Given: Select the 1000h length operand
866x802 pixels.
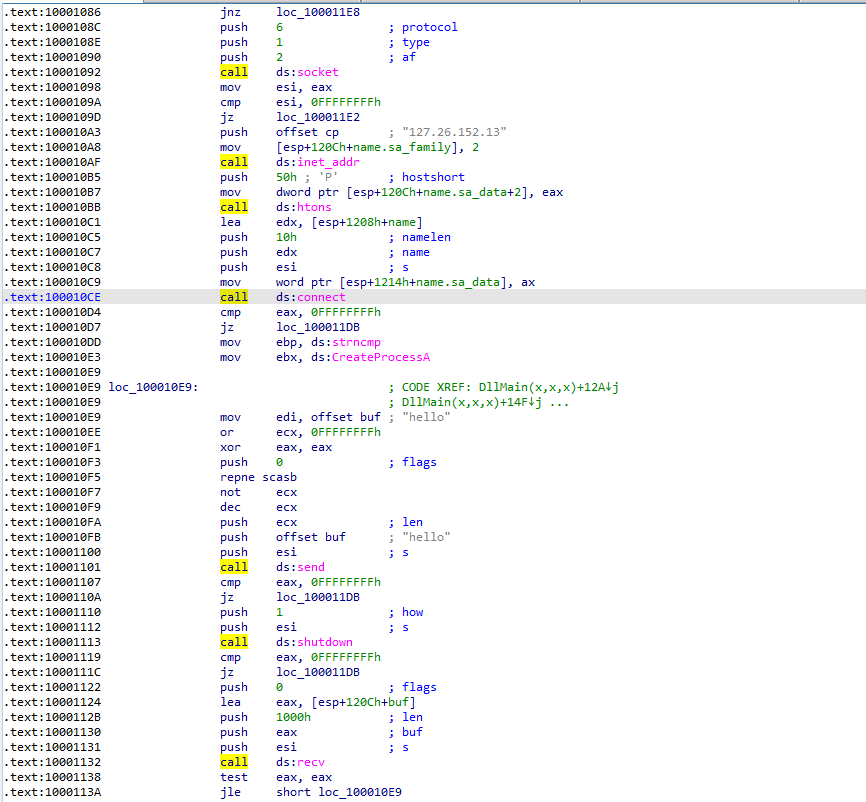Looking at the screenshot, I should tap(293, 717).
